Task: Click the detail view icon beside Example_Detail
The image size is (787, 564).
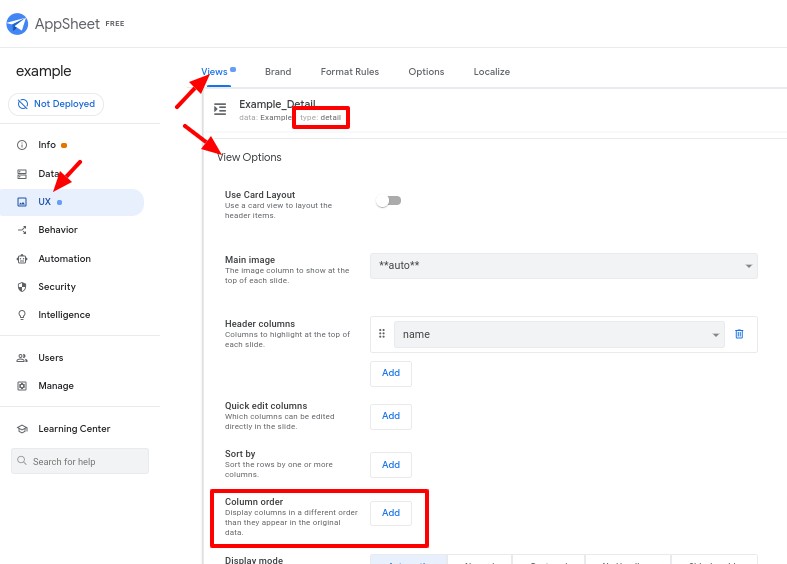Action: point(220,109)
